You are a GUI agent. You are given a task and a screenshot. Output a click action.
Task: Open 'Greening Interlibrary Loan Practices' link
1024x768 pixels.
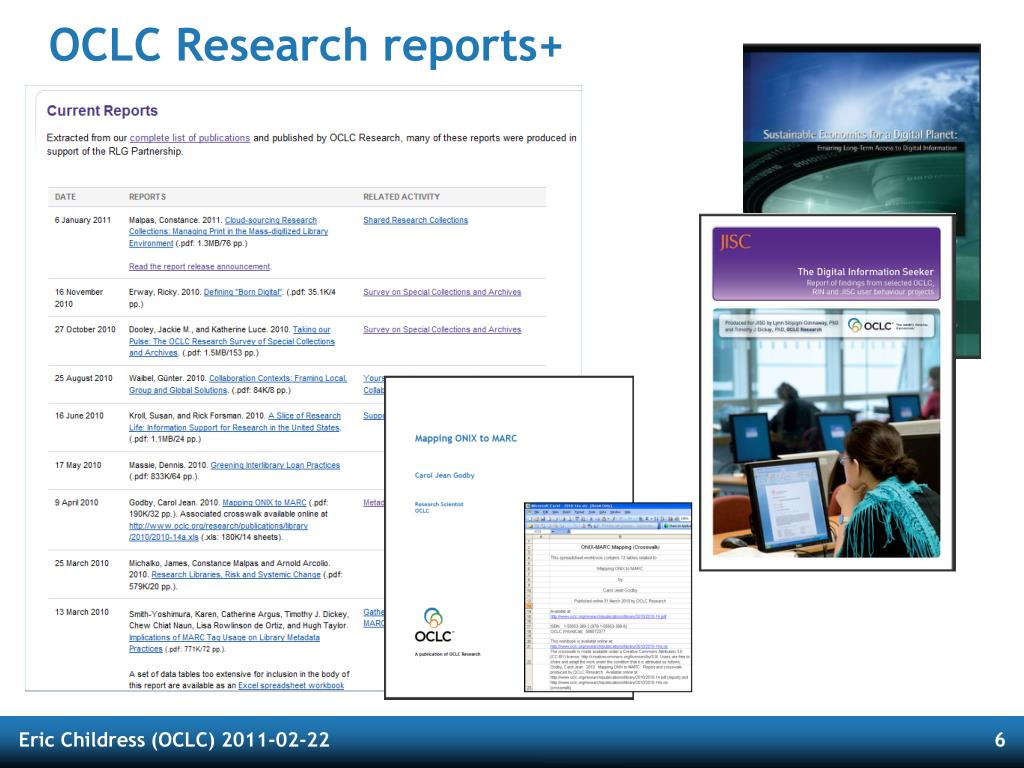coord(275,465)
